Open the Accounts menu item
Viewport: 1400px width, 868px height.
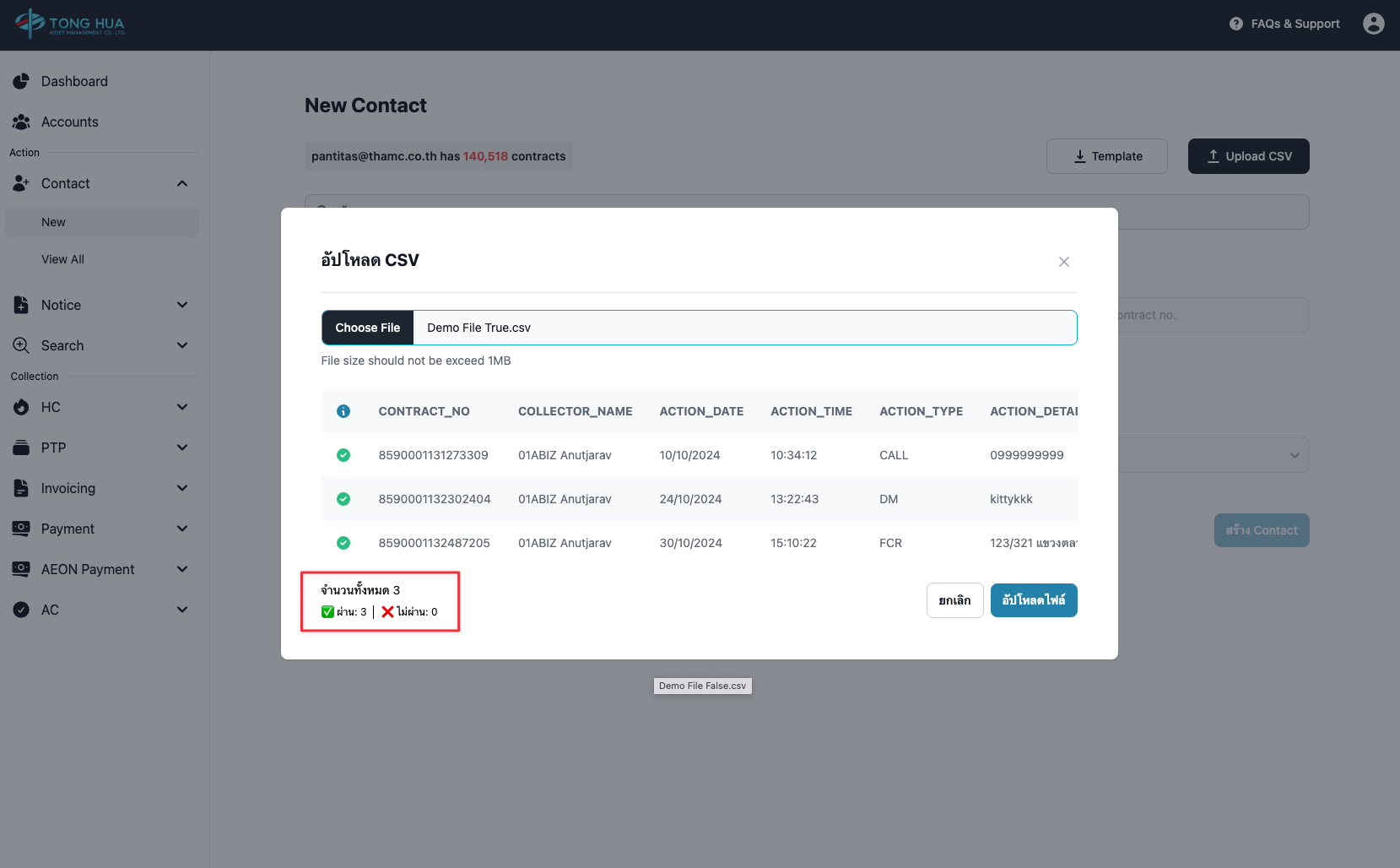[101, 122]
